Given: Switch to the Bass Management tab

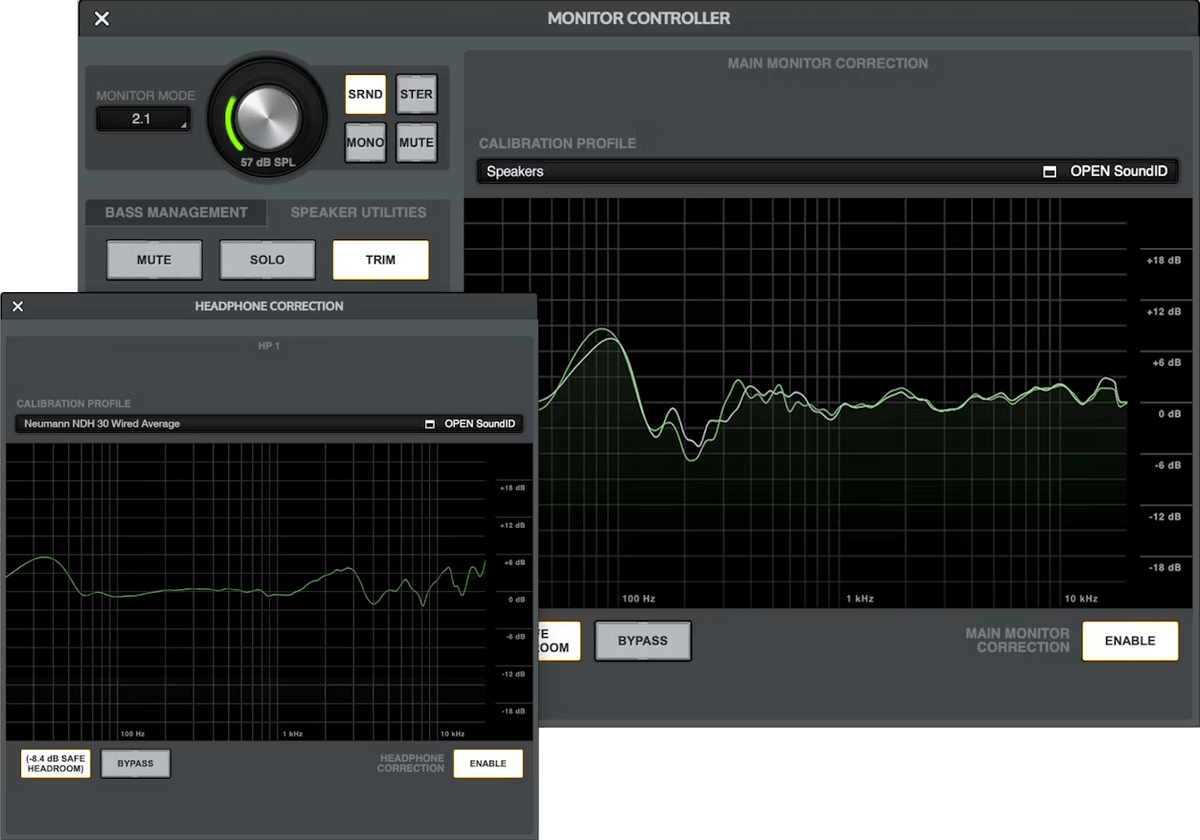Looking at the screenshot, I should (176, 213).
